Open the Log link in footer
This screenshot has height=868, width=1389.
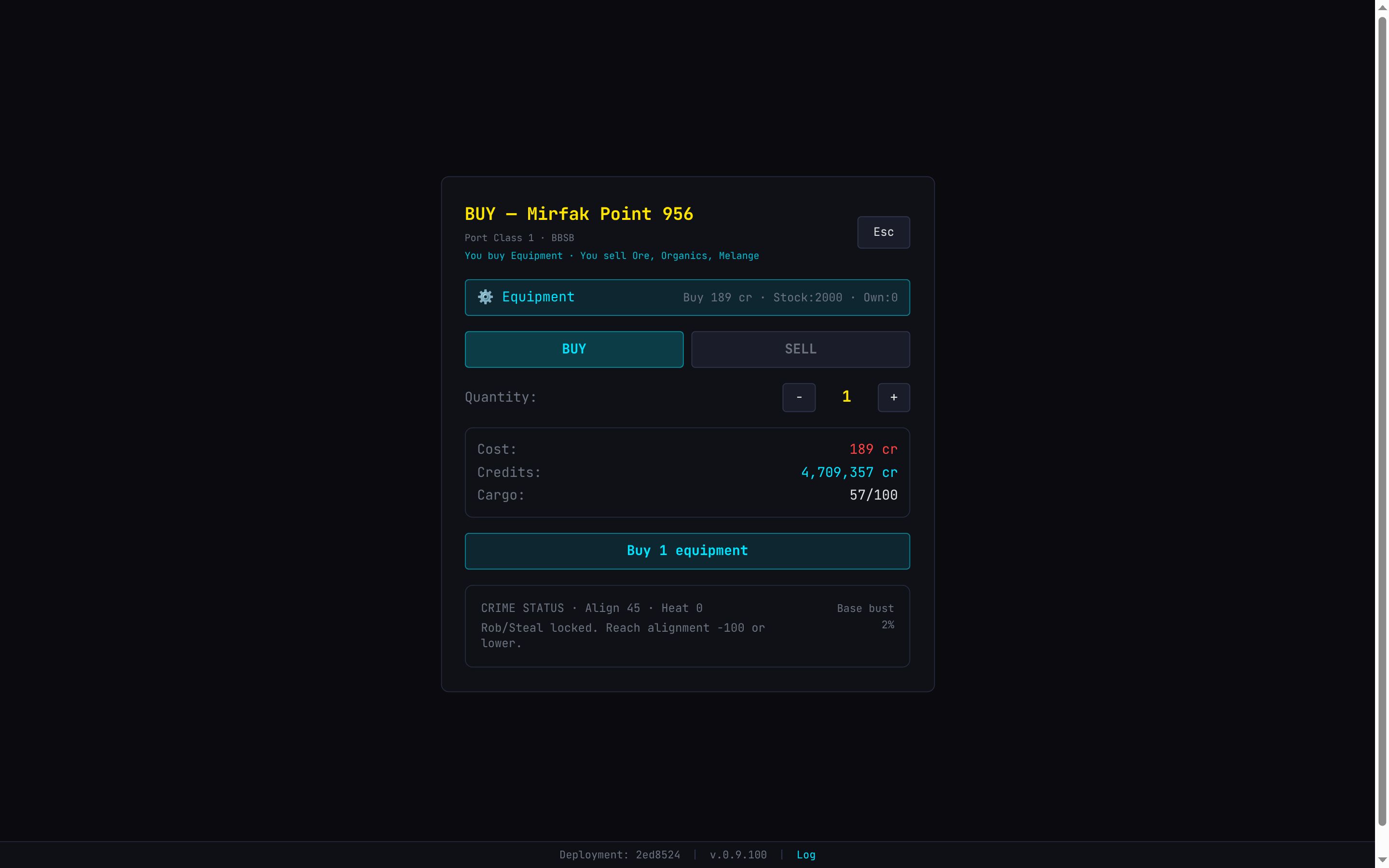pos(806,855)
